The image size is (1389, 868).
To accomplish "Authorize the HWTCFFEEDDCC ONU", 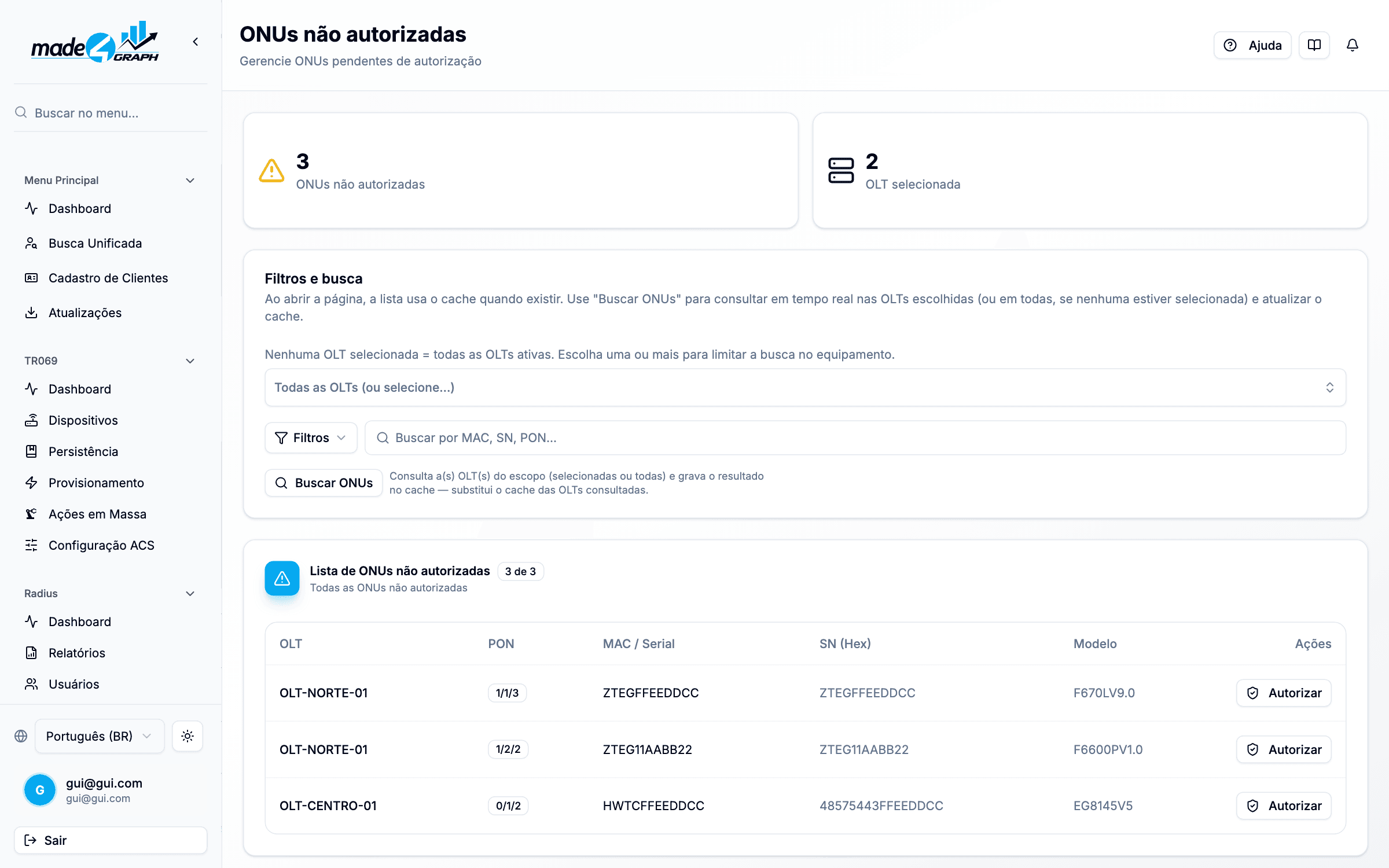I will 1284,806.
